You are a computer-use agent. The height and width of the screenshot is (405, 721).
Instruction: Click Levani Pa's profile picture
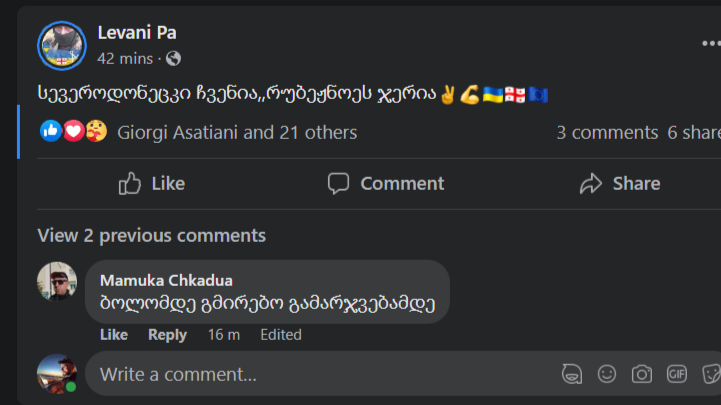[x=62, y=45]
